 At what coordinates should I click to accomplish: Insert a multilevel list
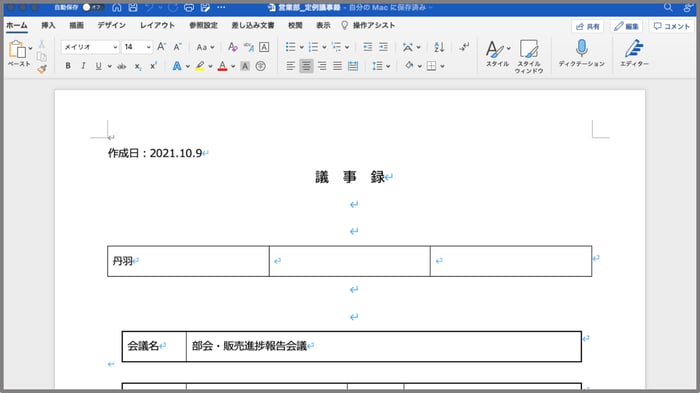point(336,47)
